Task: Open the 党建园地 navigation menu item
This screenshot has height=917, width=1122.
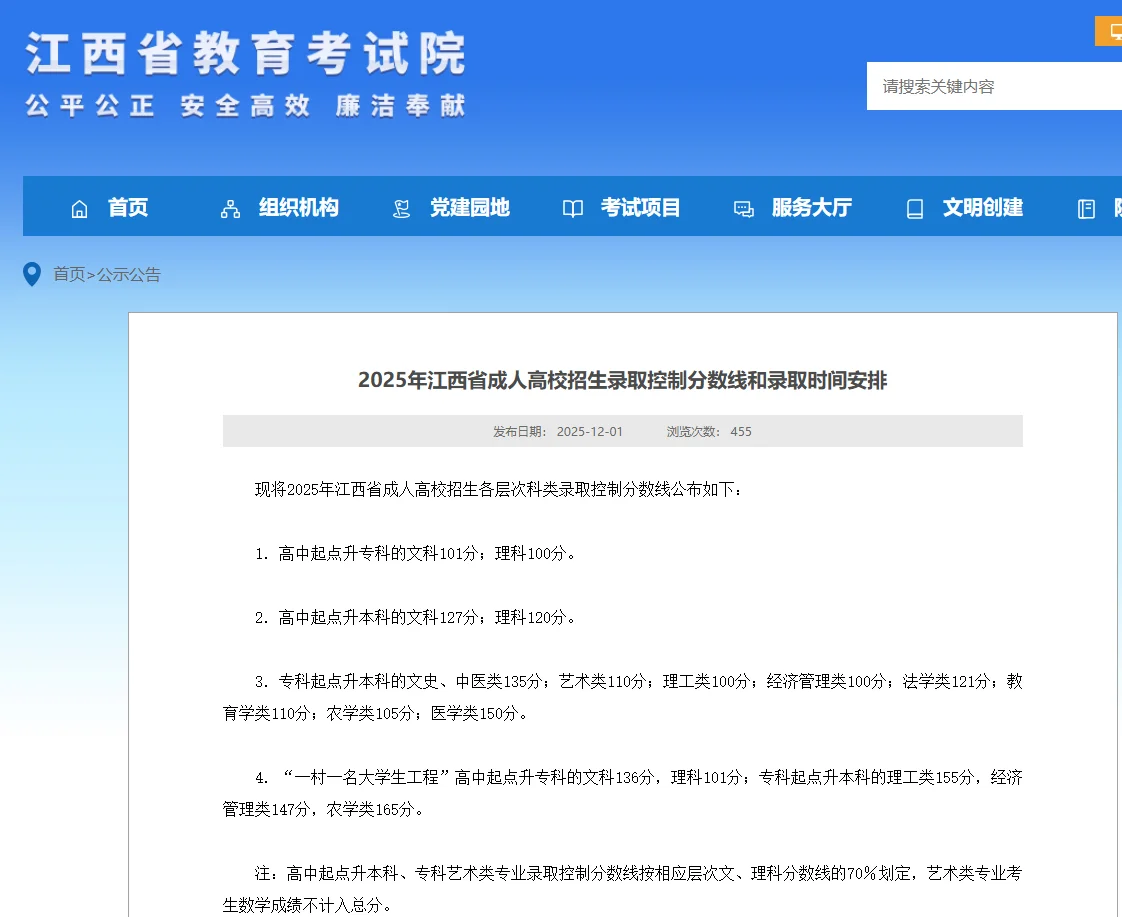Action: [471, 207]
